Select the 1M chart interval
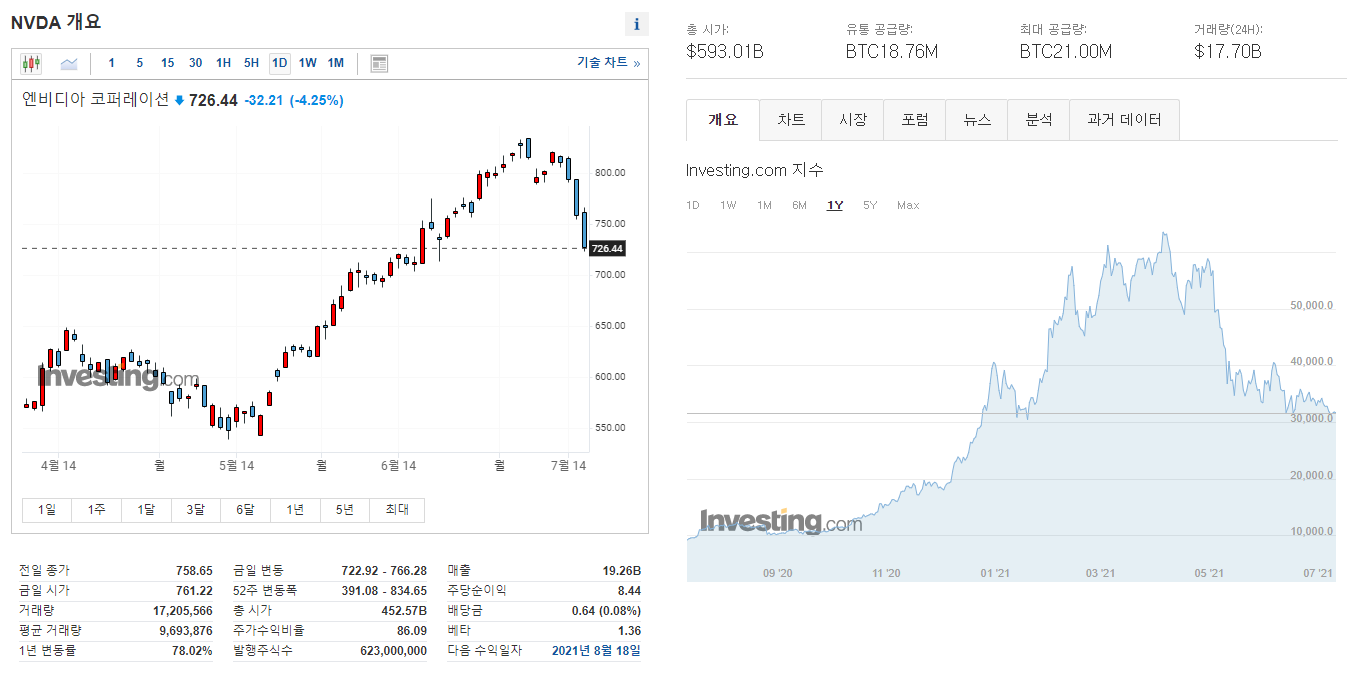The image size is (1350, 685). 335,63
